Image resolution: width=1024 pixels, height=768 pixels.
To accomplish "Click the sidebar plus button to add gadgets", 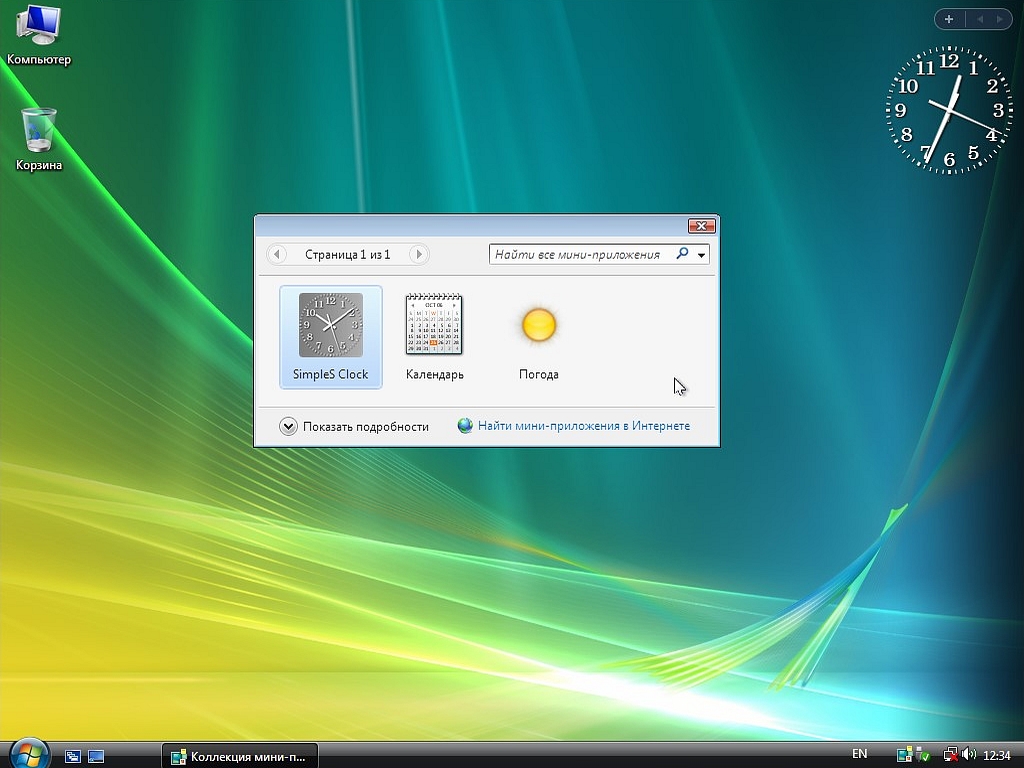I will [949, 19].
